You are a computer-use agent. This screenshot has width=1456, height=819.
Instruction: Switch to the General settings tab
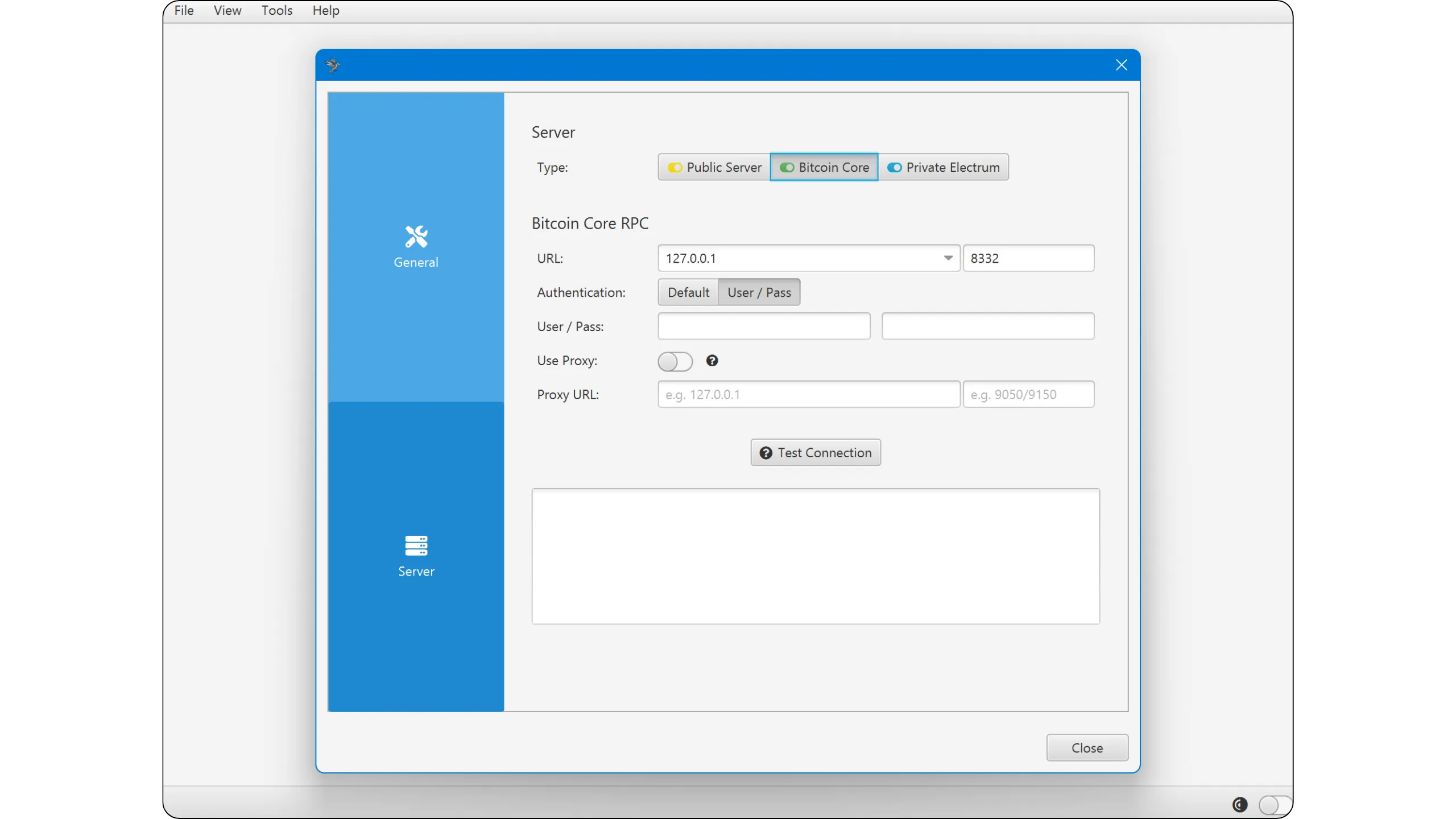pos(416,247)
